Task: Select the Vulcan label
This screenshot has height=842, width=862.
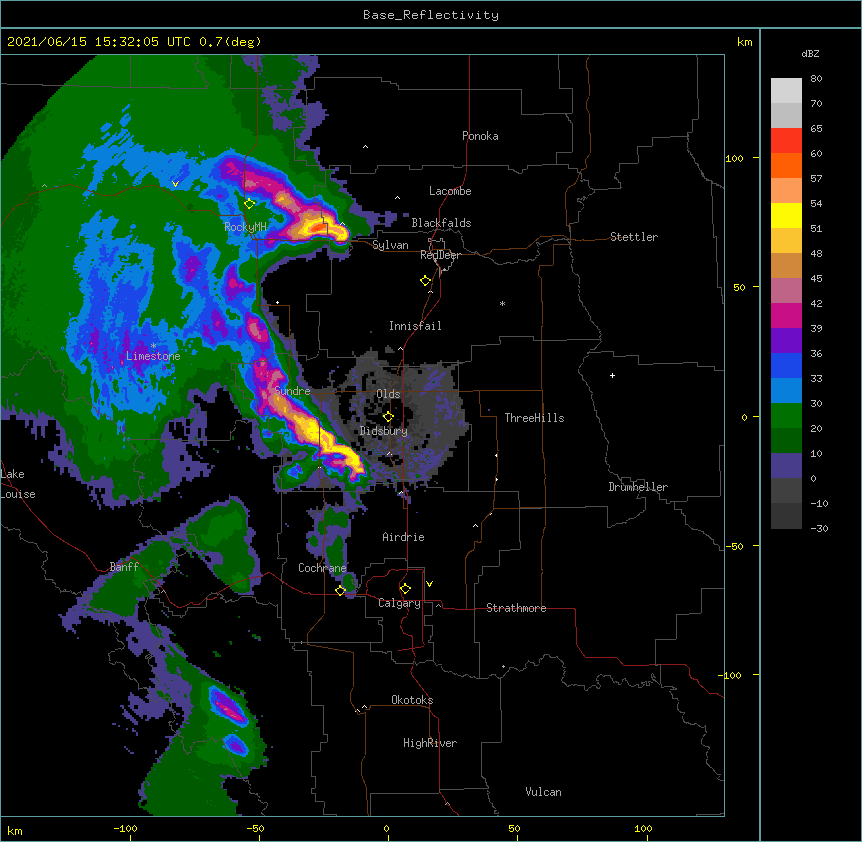Action: 543,792
